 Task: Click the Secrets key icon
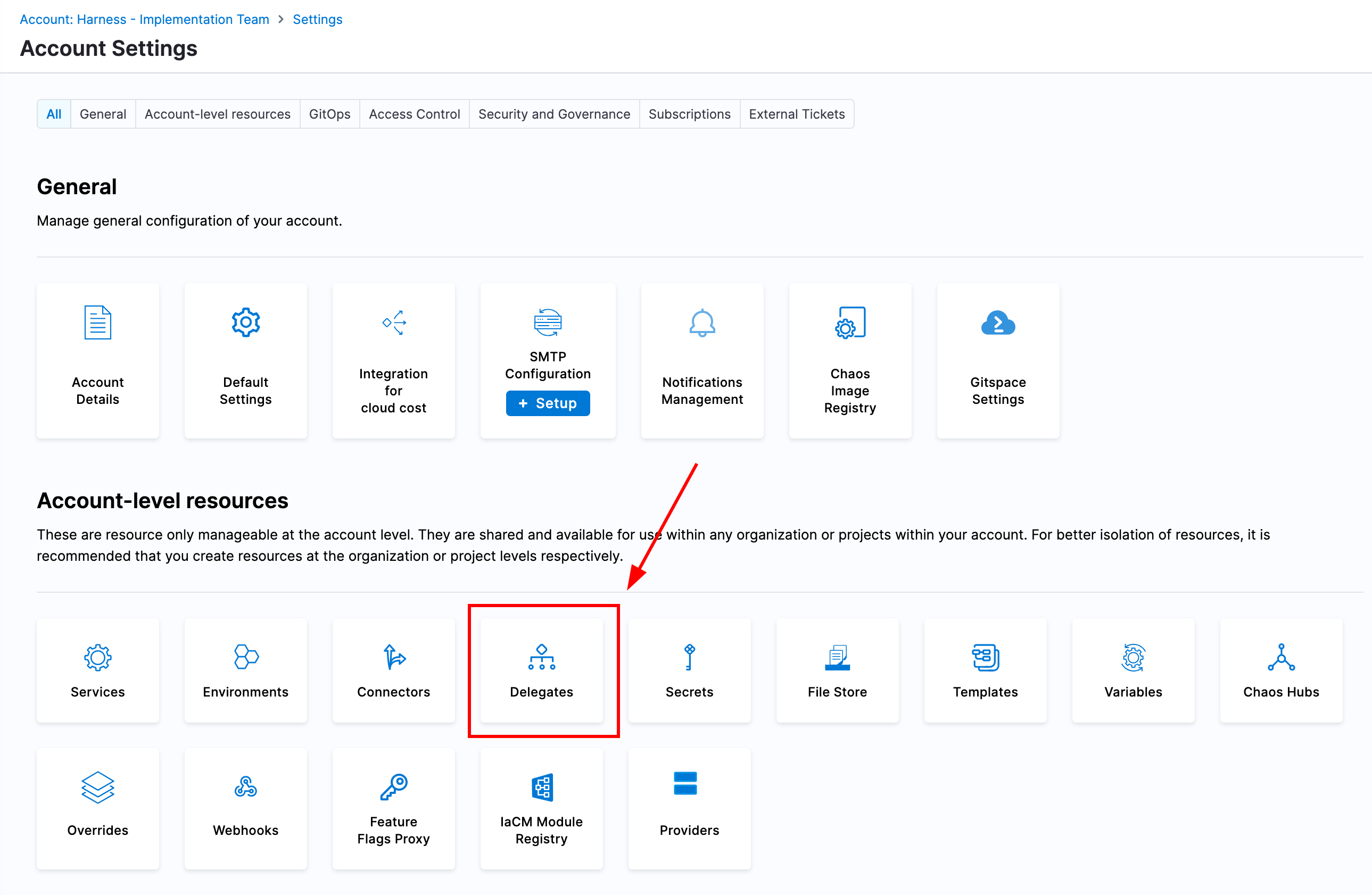(689, 657)
